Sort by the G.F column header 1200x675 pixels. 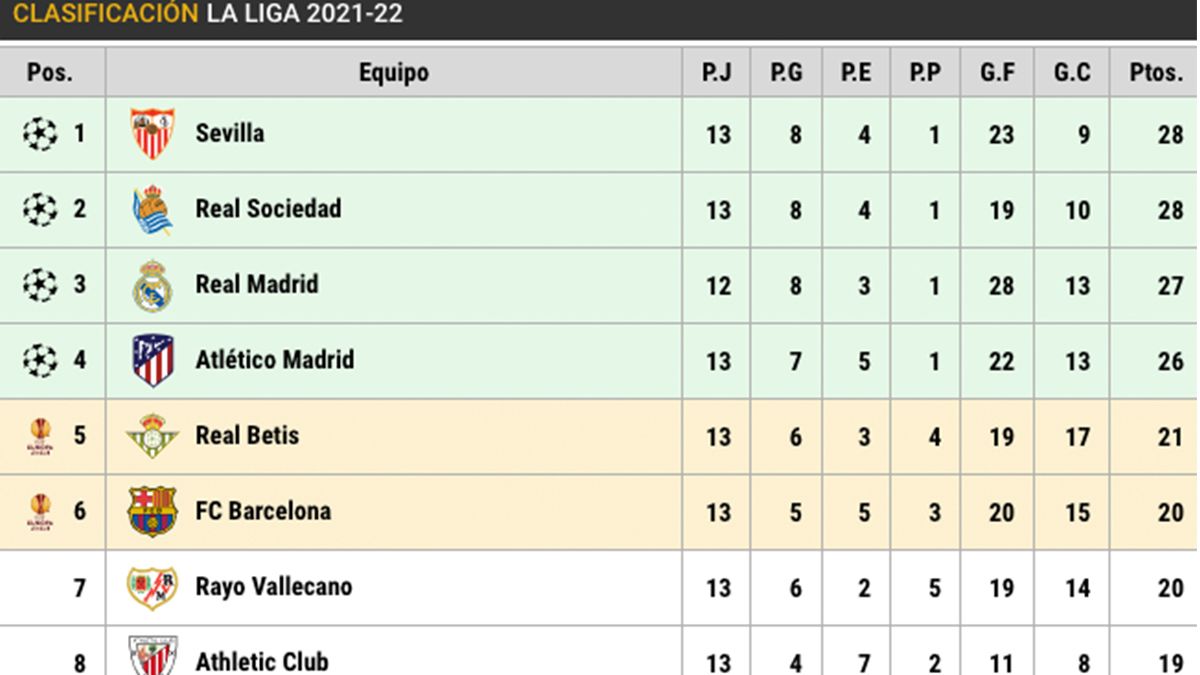[x=998, y=73]
